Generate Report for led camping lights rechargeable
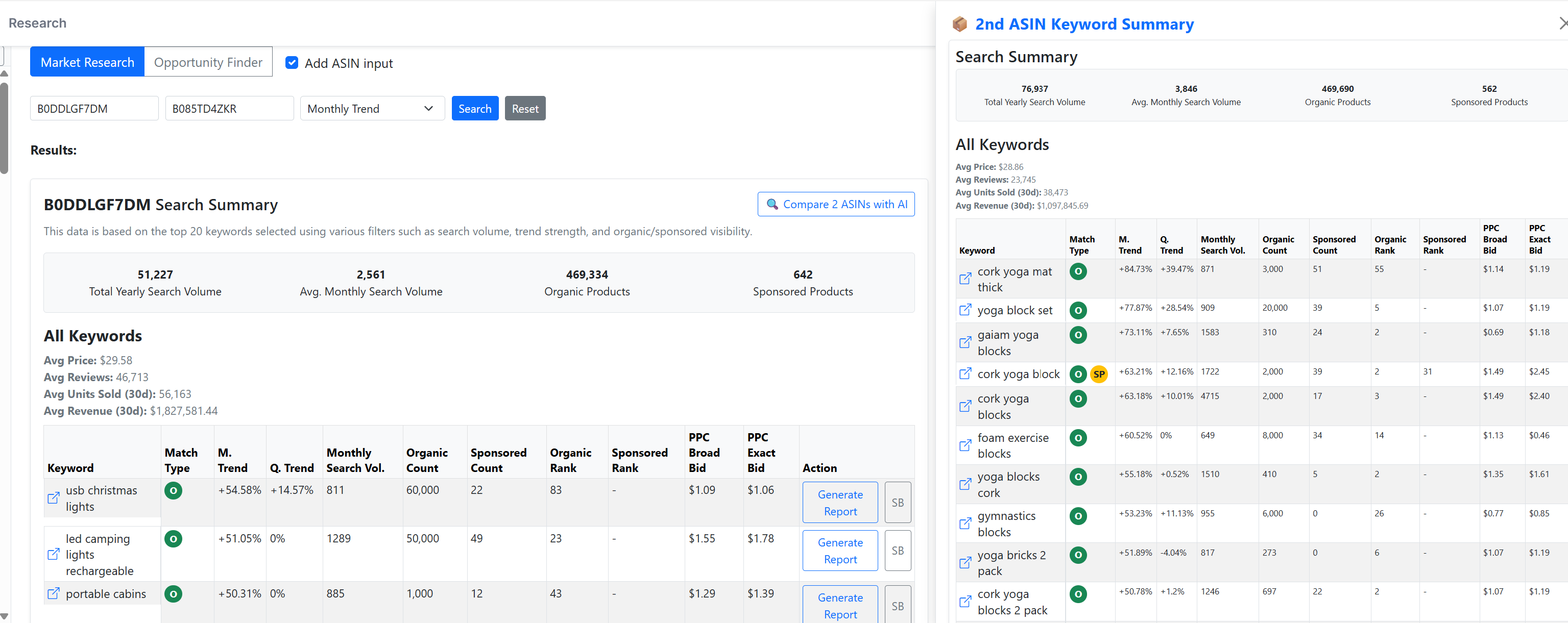The height and width of the screenshot is (623, 1568). pyautogui.click(x=840, y=551)
